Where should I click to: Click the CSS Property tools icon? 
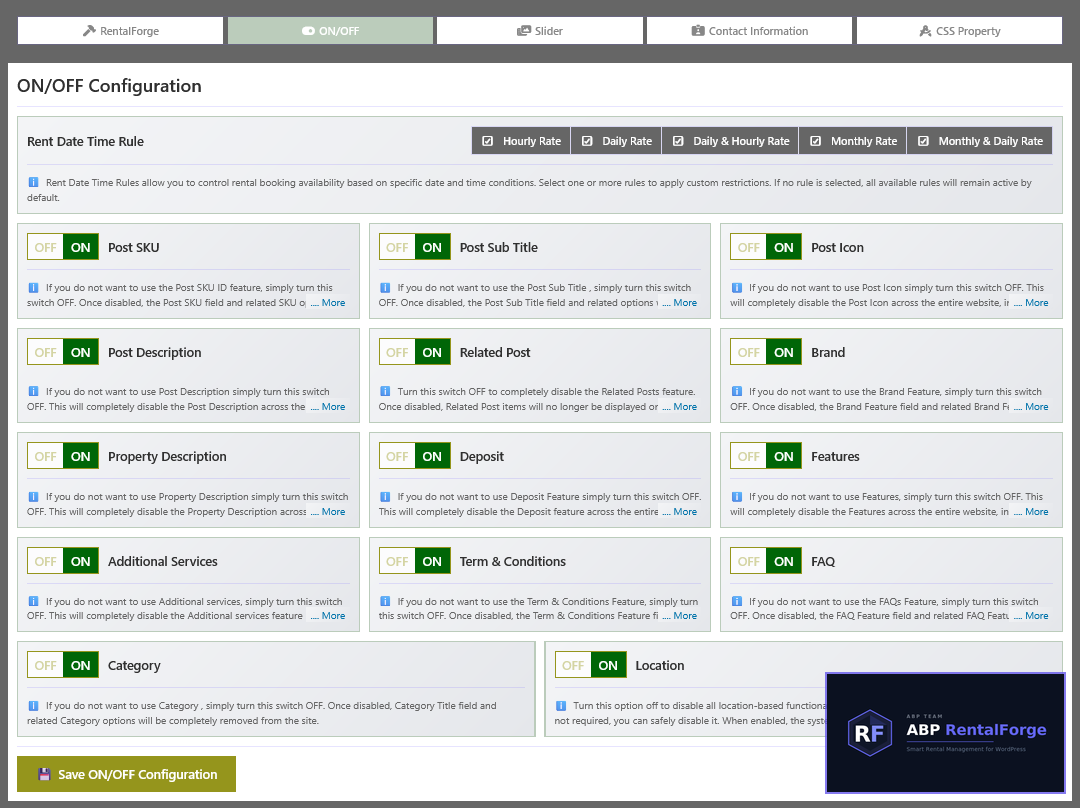coord(925,31)
